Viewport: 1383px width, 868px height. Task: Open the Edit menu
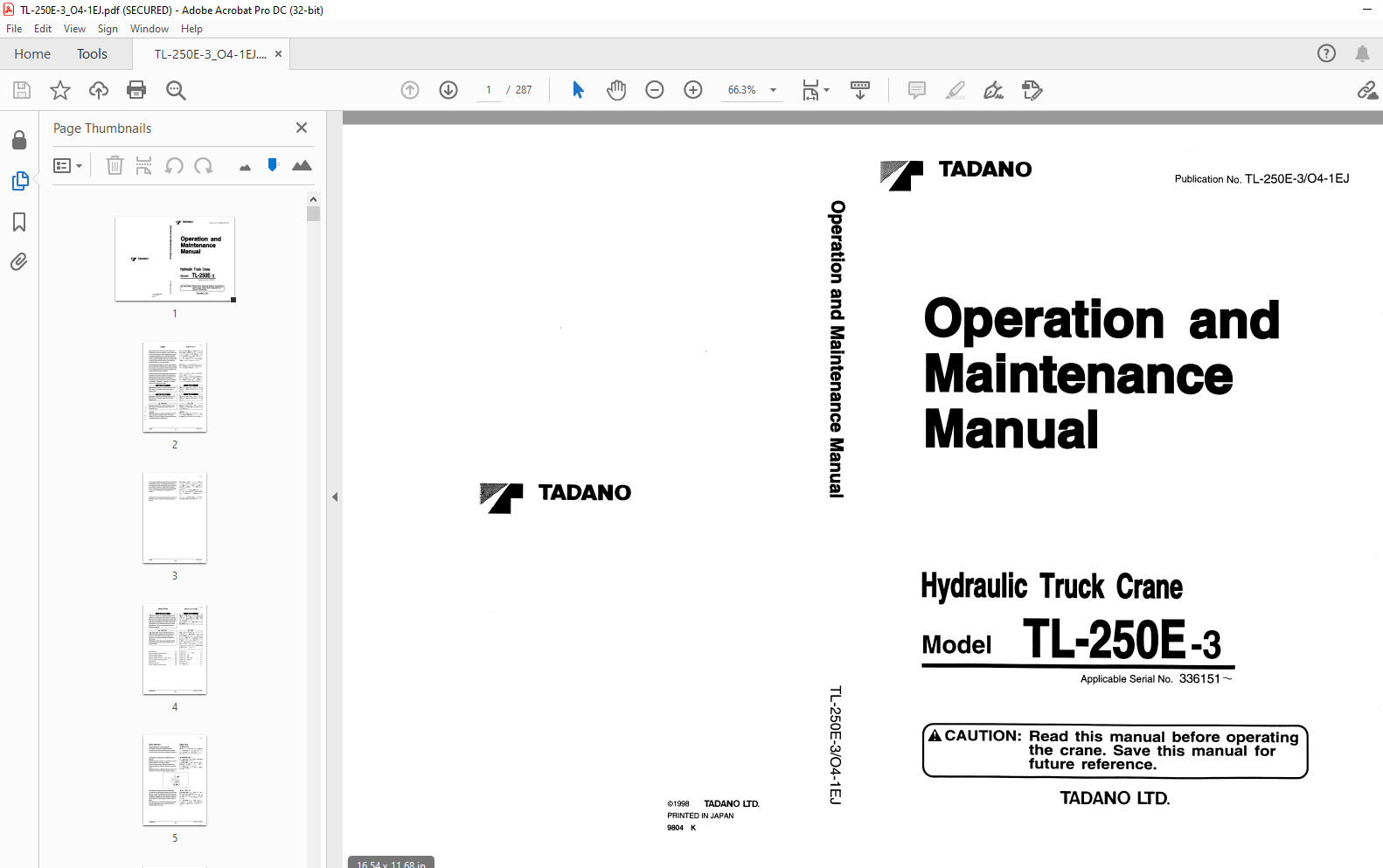(43, 29)
